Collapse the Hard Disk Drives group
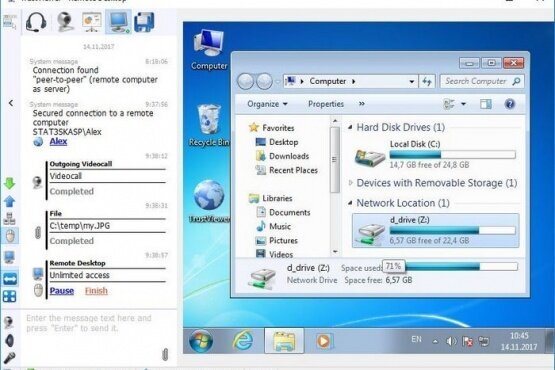 coord(350,127)
